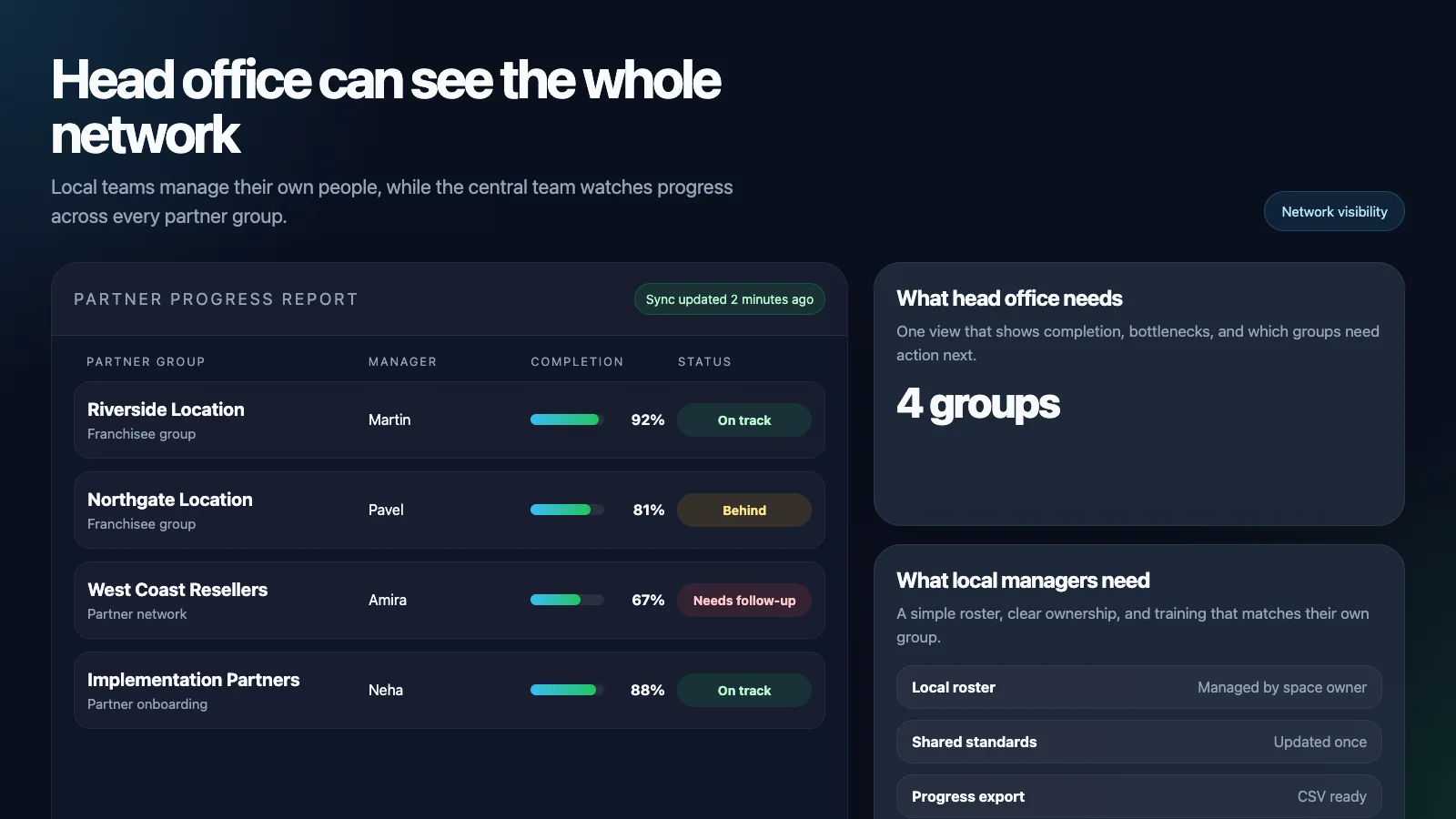1456x819 pixels.
Task: Sort by the Partner Group column header
Action: (146, 361)
